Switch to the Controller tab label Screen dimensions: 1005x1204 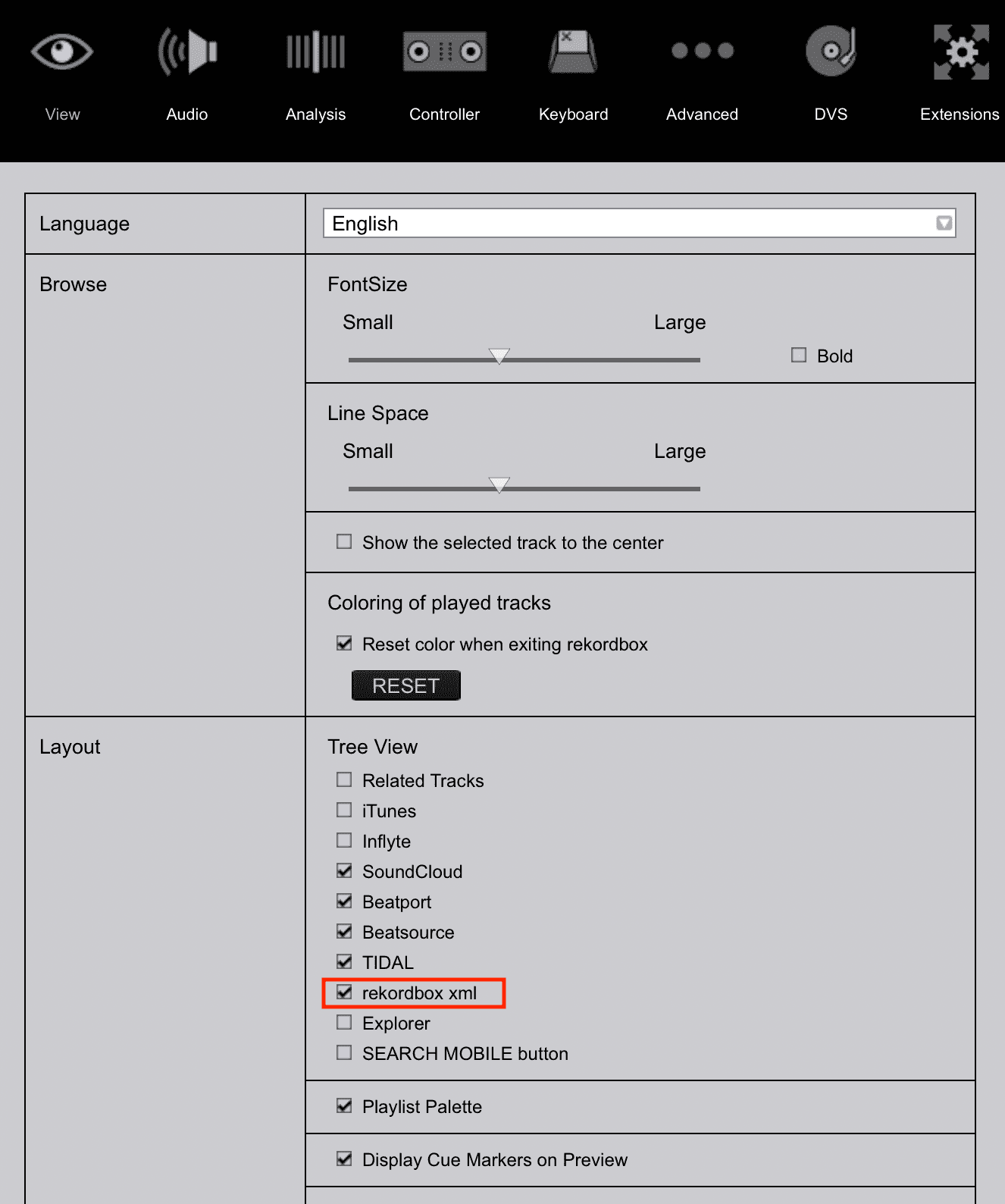[x=445, y=114]
